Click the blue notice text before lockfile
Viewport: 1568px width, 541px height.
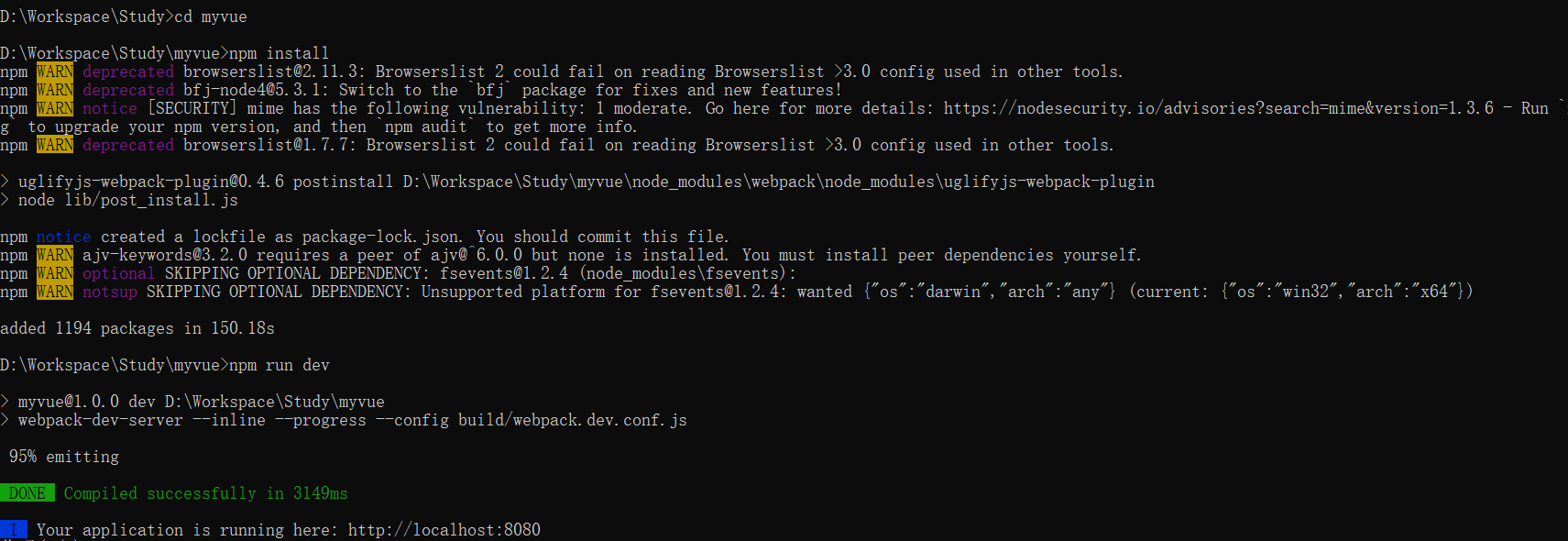(x=64, y=237)
